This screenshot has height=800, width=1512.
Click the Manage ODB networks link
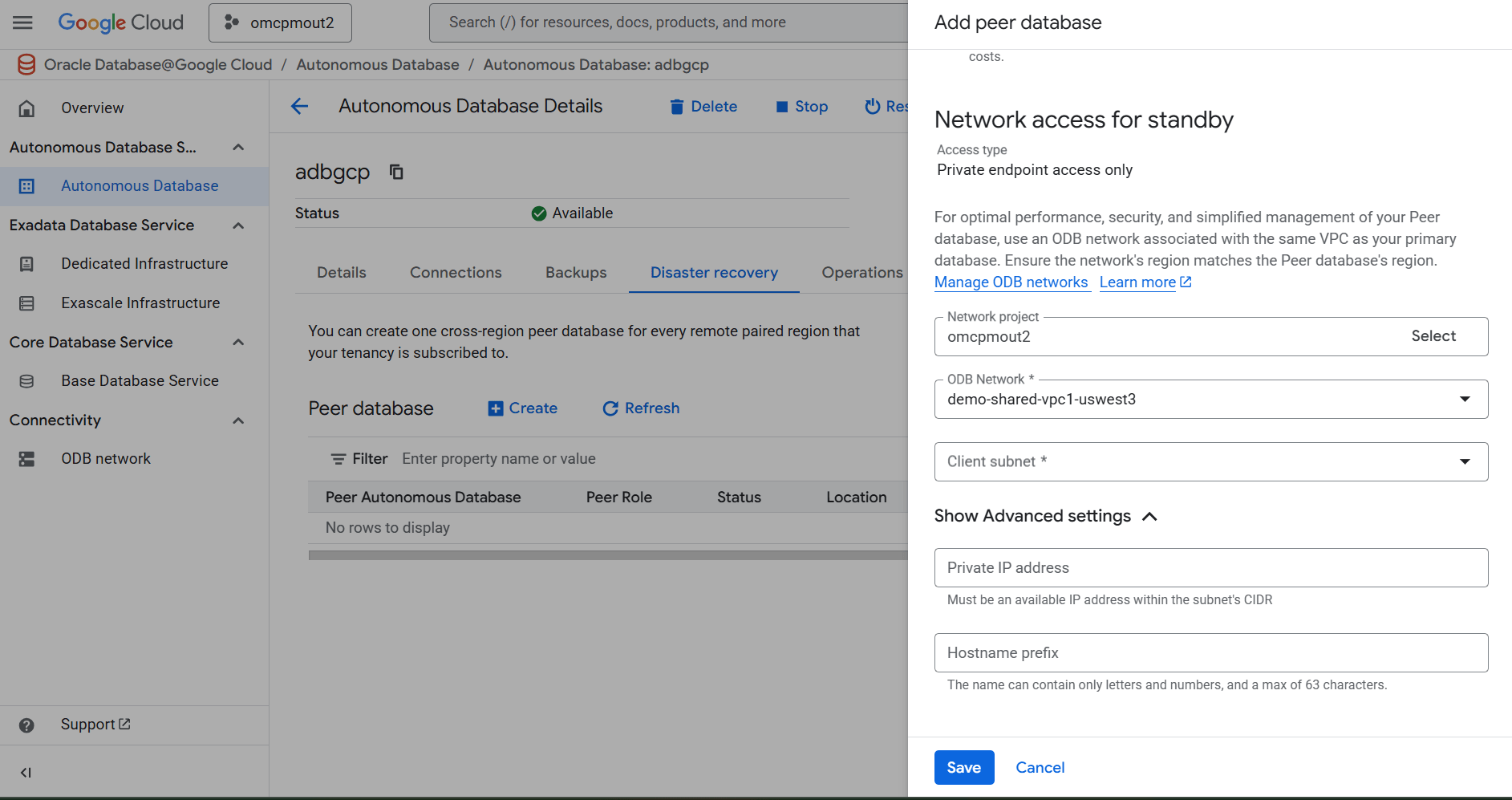pyautogui.click(x=1011, y=282)
